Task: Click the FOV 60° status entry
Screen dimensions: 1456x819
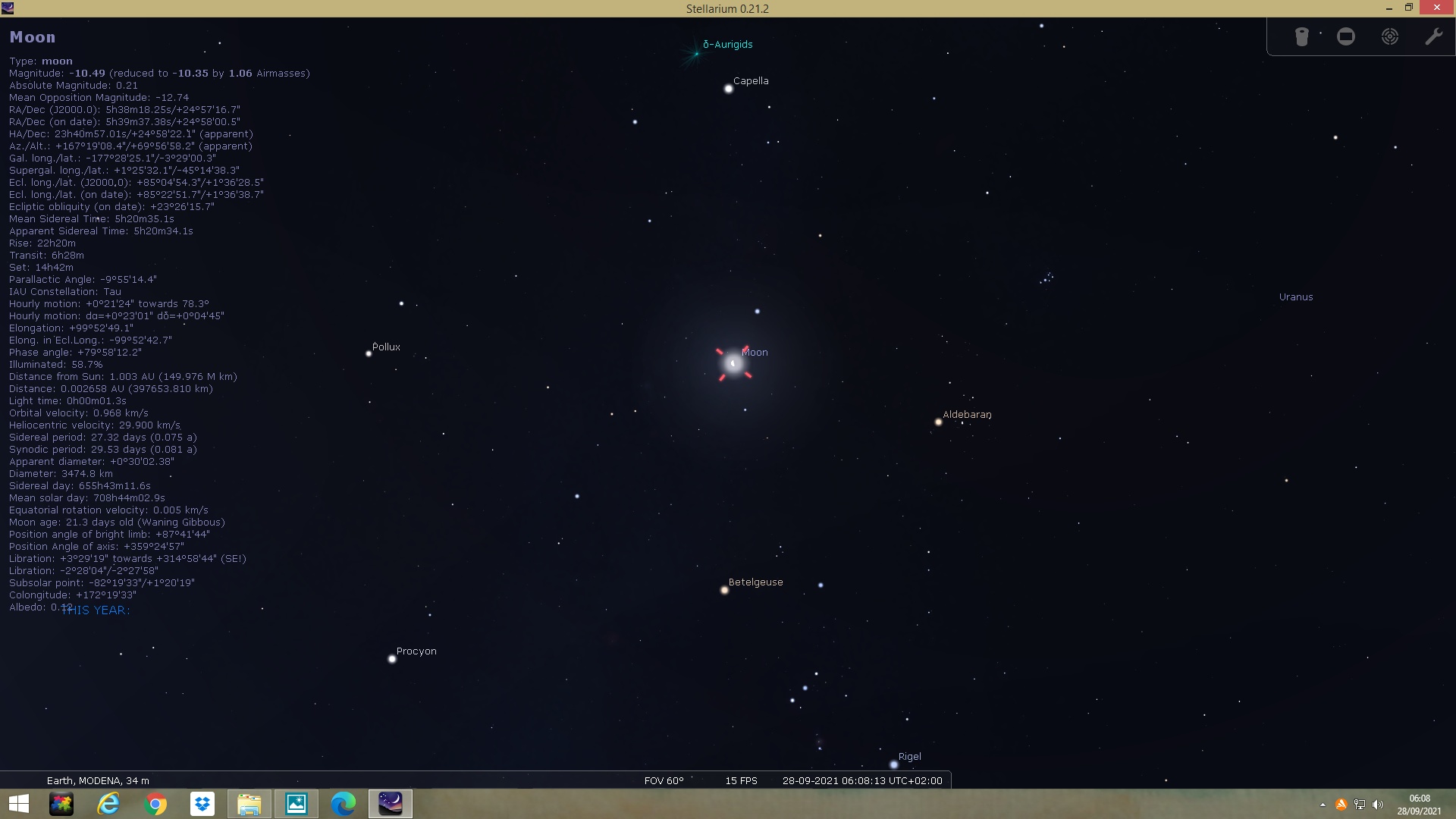Action: coord(664,780)
